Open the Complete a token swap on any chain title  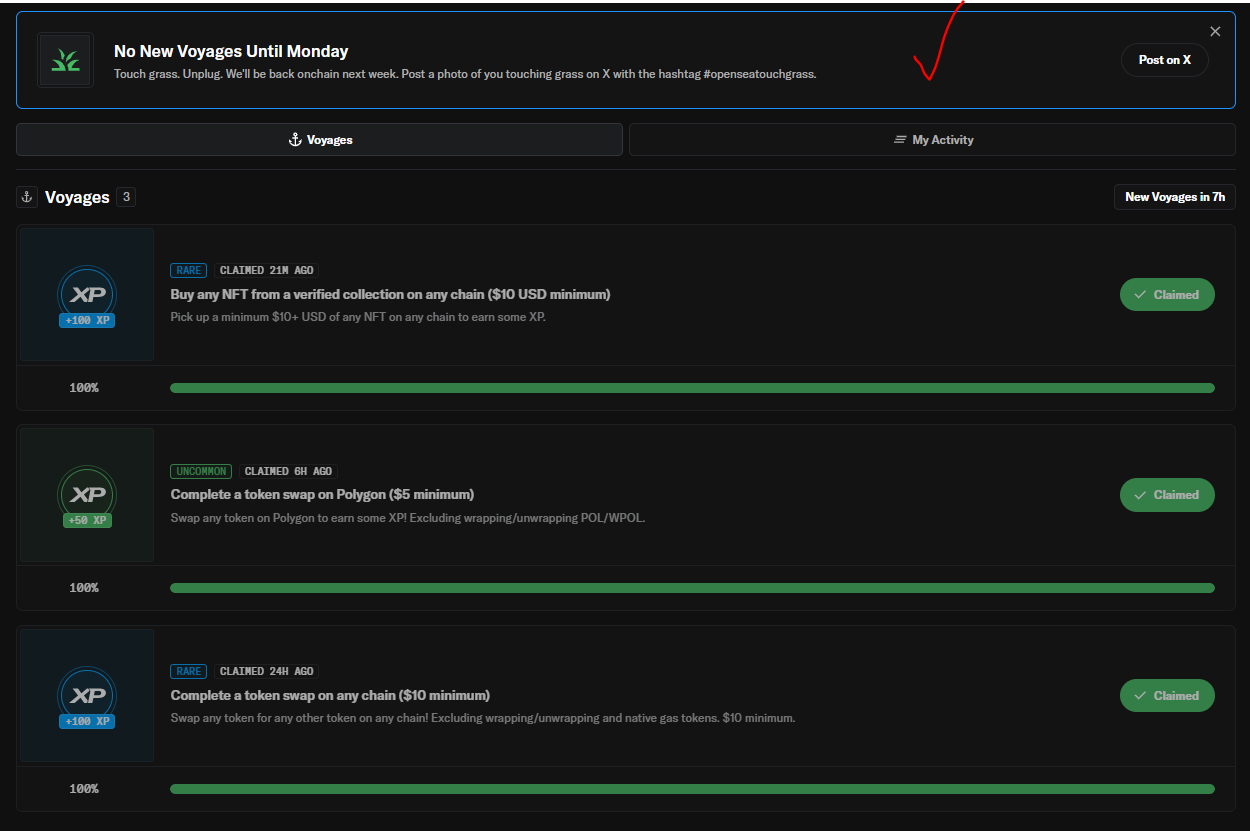click(330, 695)
